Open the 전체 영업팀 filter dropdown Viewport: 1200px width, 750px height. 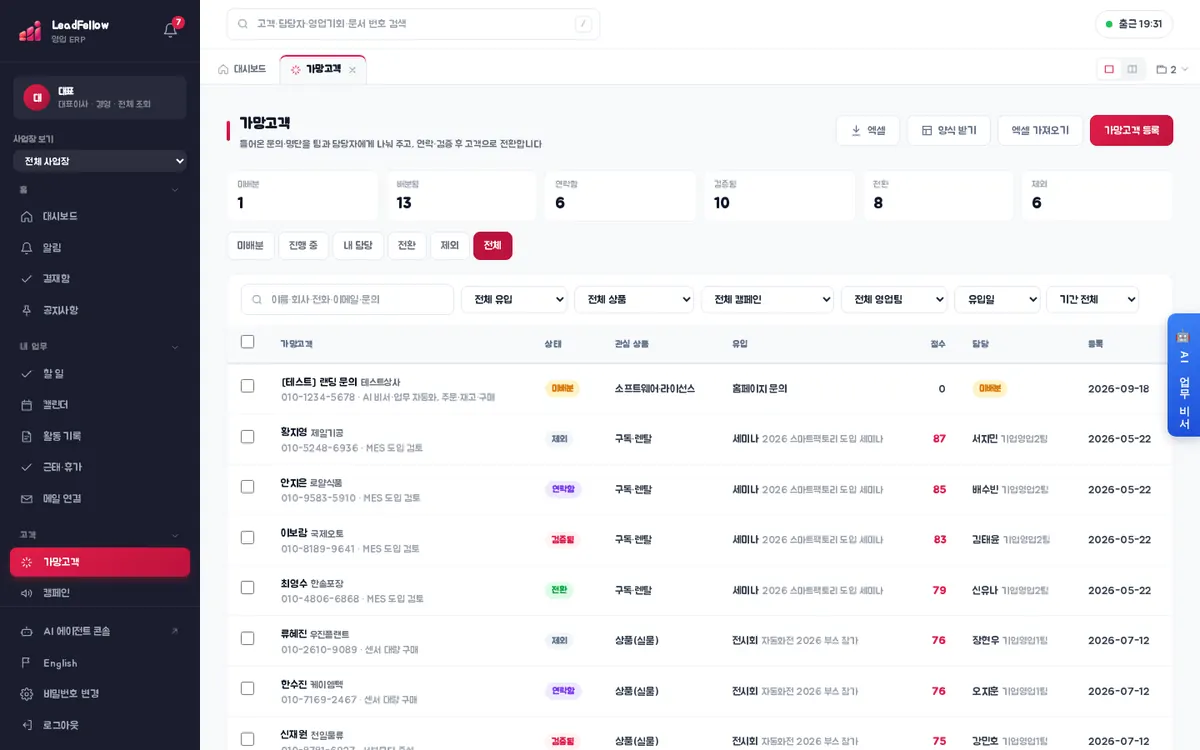point(894,299)
